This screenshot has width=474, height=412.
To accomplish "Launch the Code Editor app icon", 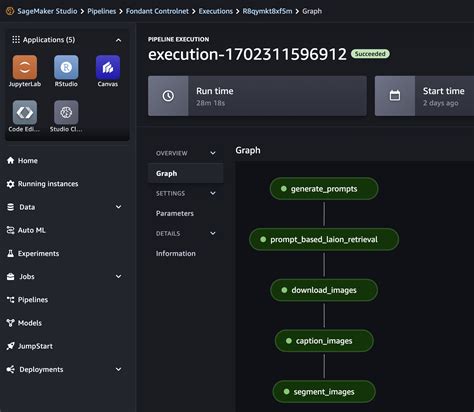I will click(x=25, y=112).
